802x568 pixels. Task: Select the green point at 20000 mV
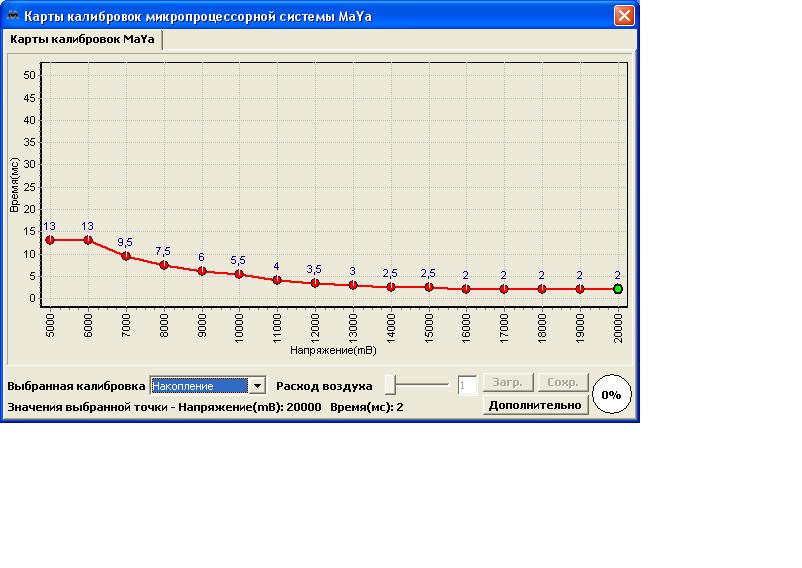[618, 289]
